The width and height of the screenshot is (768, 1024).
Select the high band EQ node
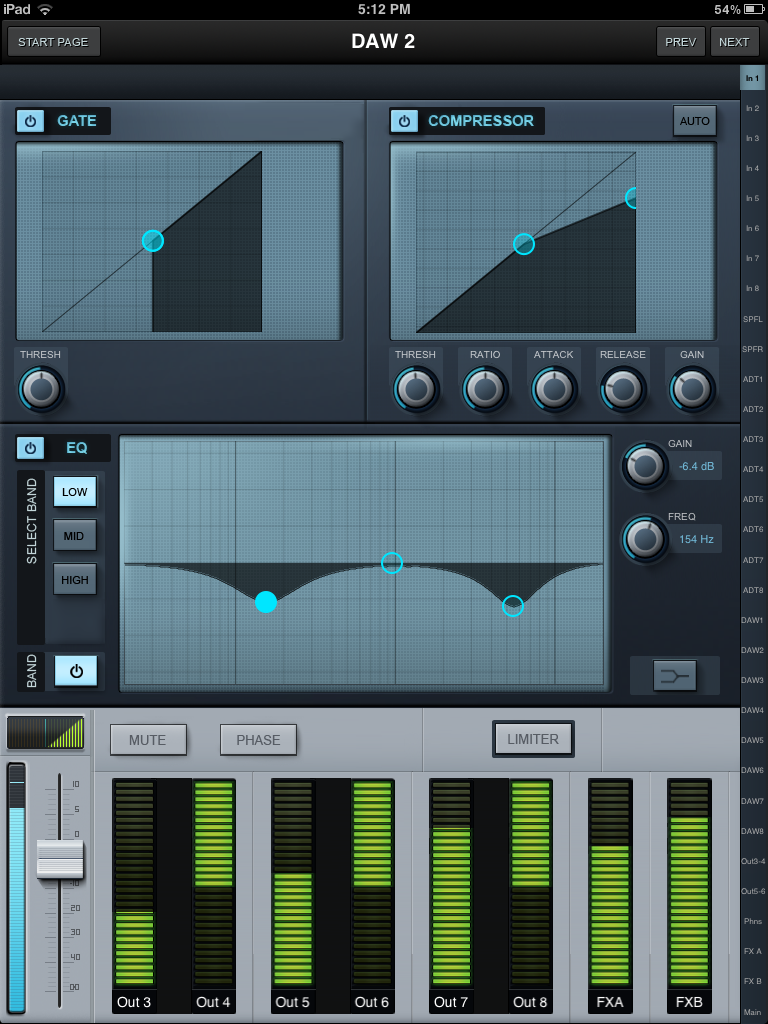(x=513, y=606)
